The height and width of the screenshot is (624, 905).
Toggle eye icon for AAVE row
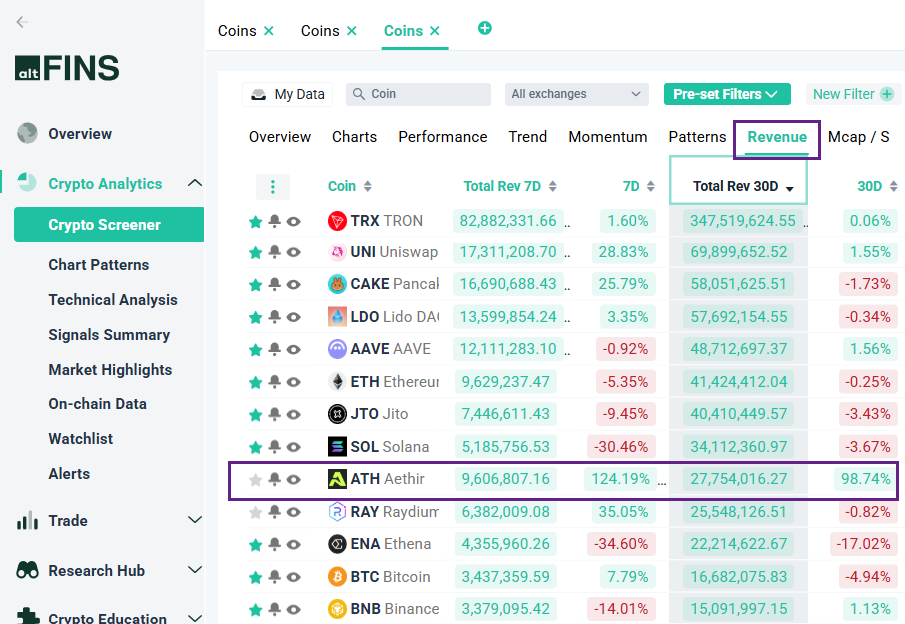(294, 349)
